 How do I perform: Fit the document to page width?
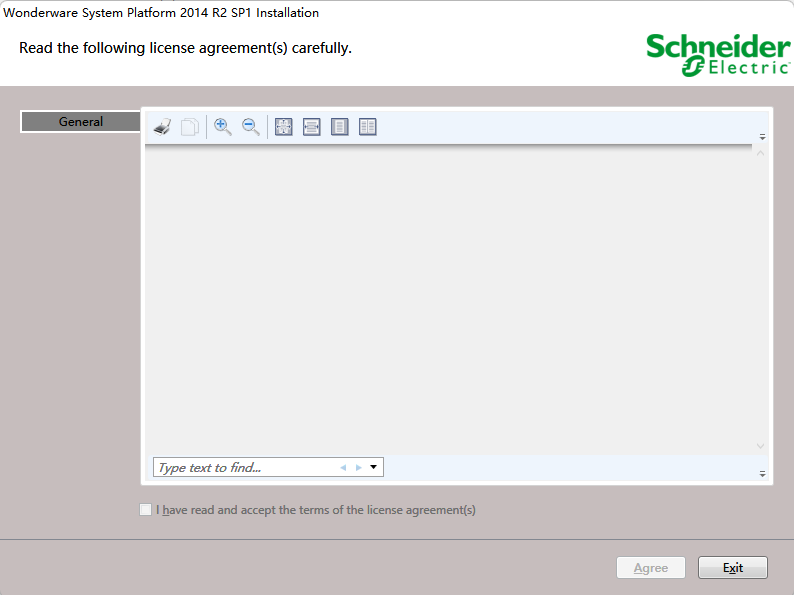pyautogui.click(x=312, y=127)
